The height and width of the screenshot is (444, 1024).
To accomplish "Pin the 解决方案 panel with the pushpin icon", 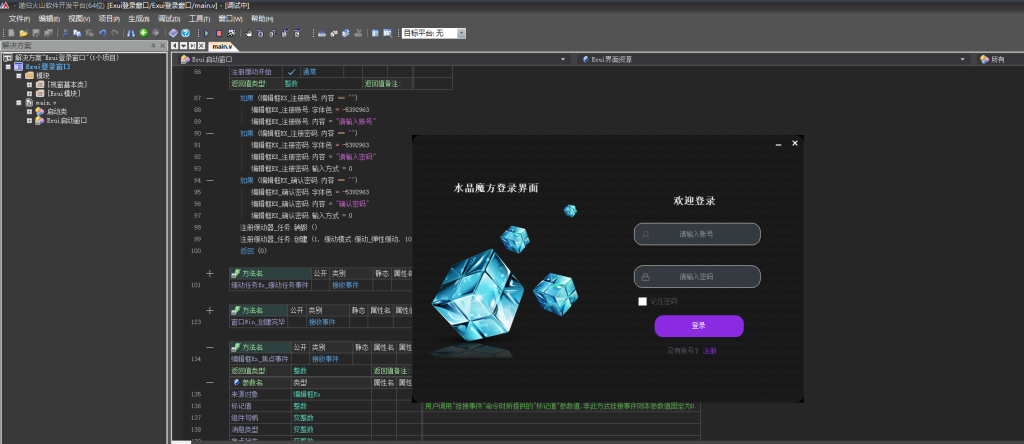I will tap(153, 46).
